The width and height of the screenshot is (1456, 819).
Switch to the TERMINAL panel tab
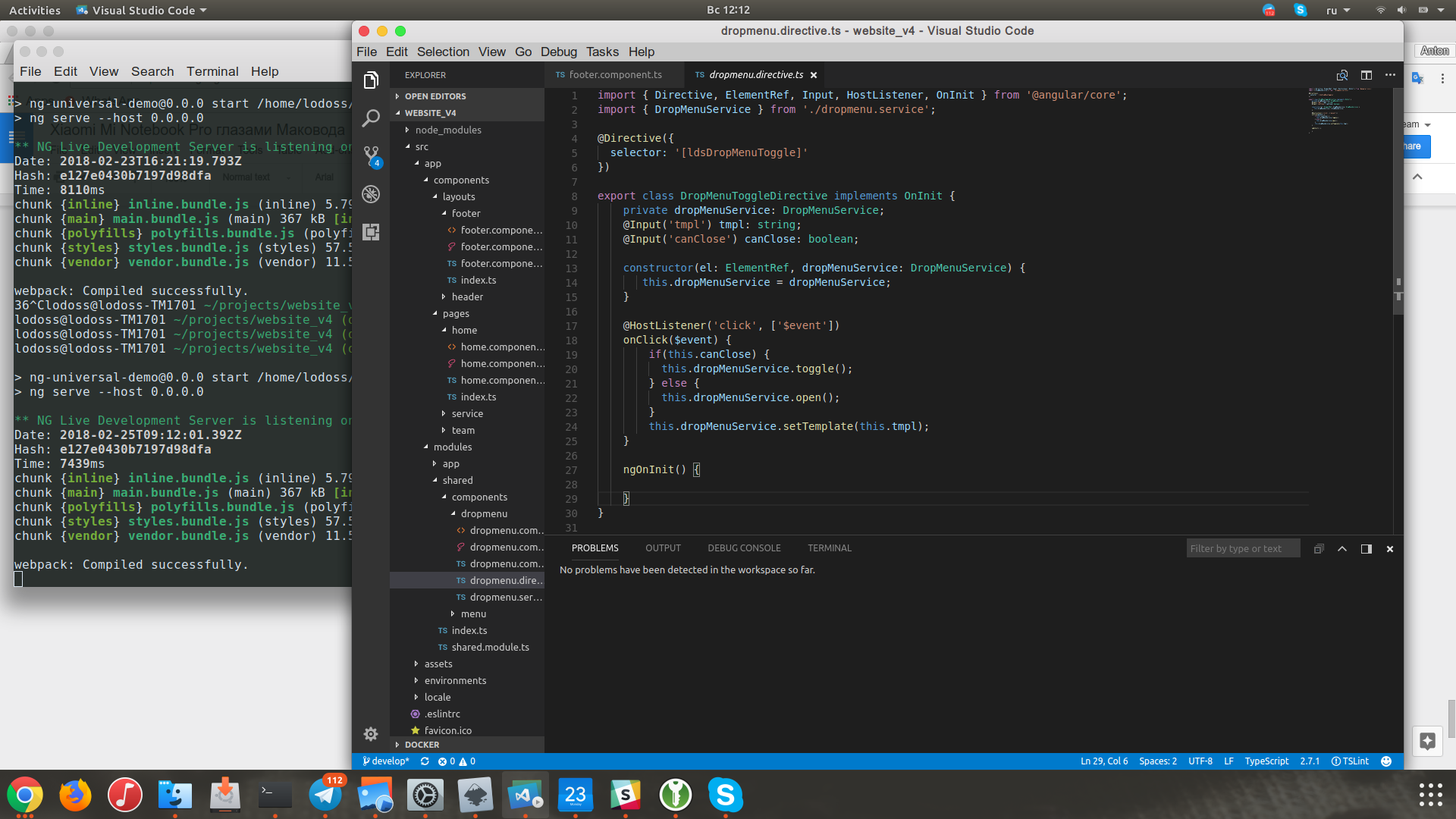click(829, 548)
